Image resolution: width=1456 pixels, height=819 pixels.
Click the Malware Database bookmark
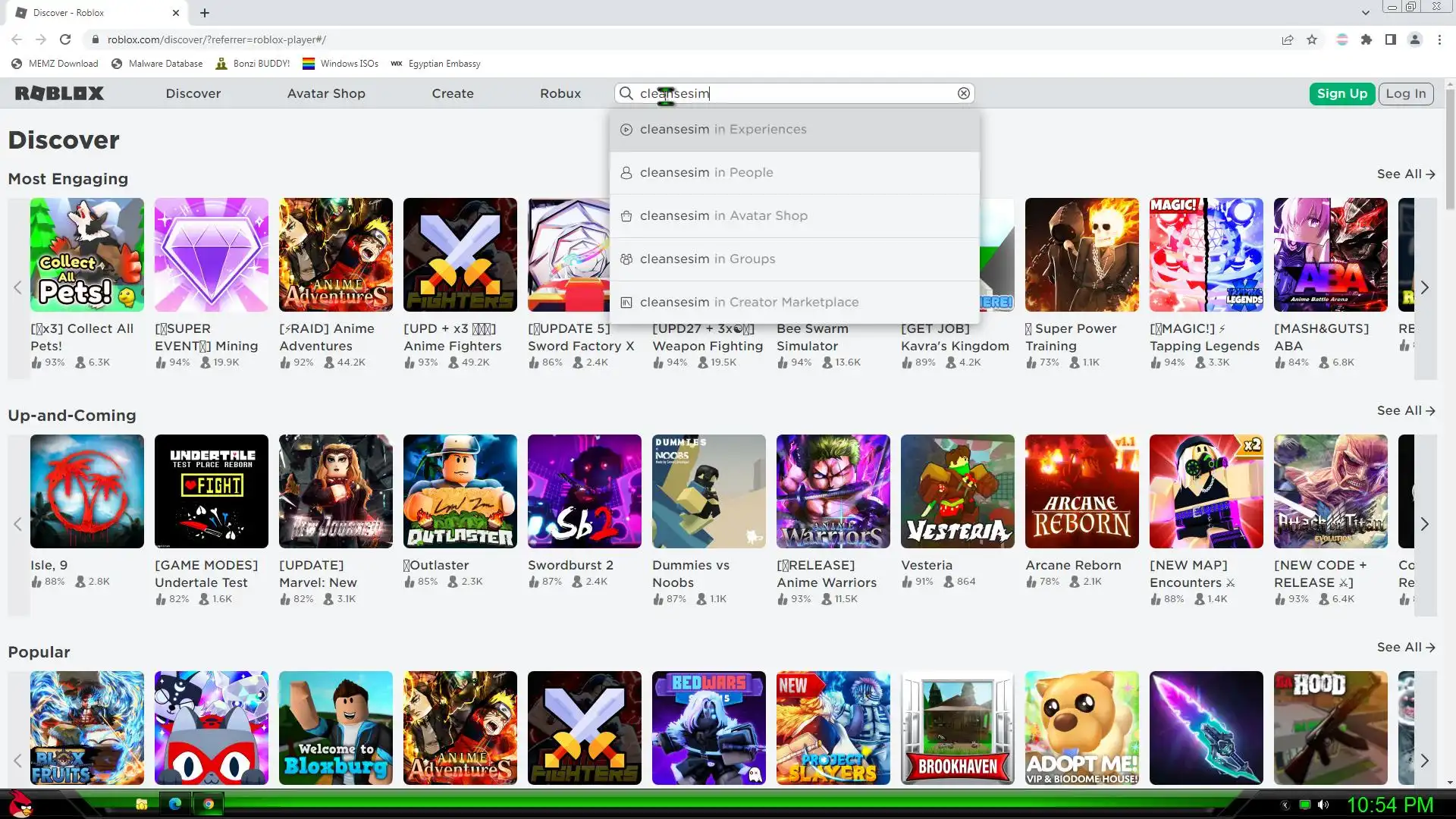pos(158,64)
